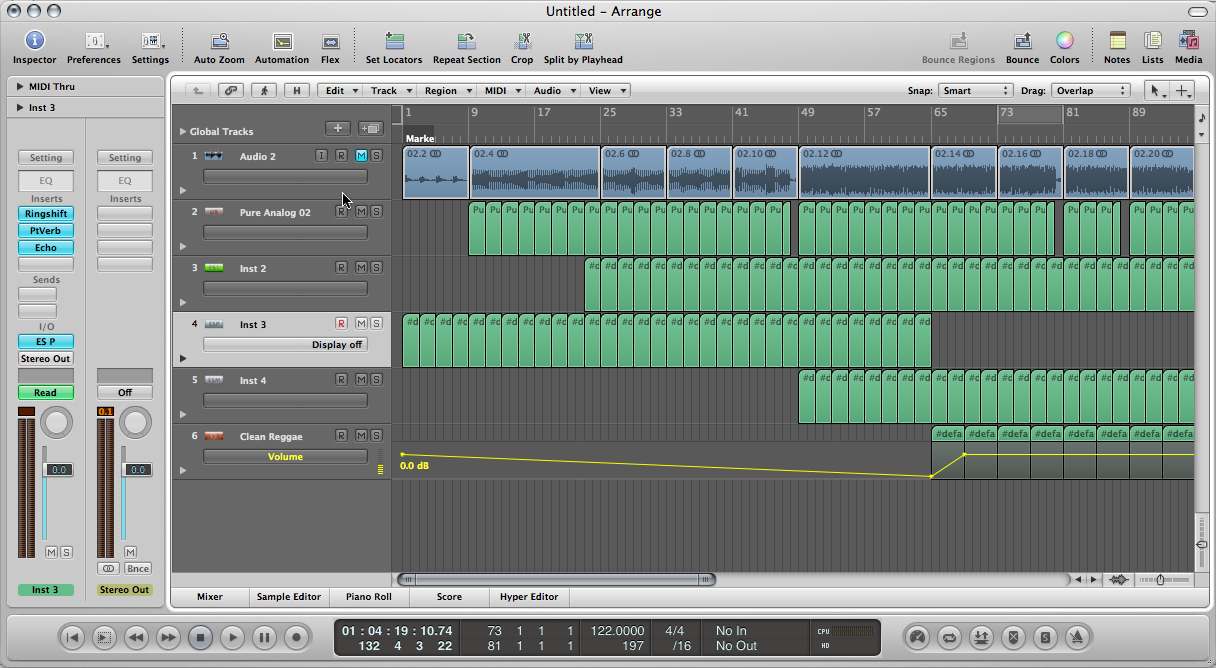The height and width of the screenshot is (668, 1216).
Task: Click the Ringshift insert slot
Action: pos(46,214)
